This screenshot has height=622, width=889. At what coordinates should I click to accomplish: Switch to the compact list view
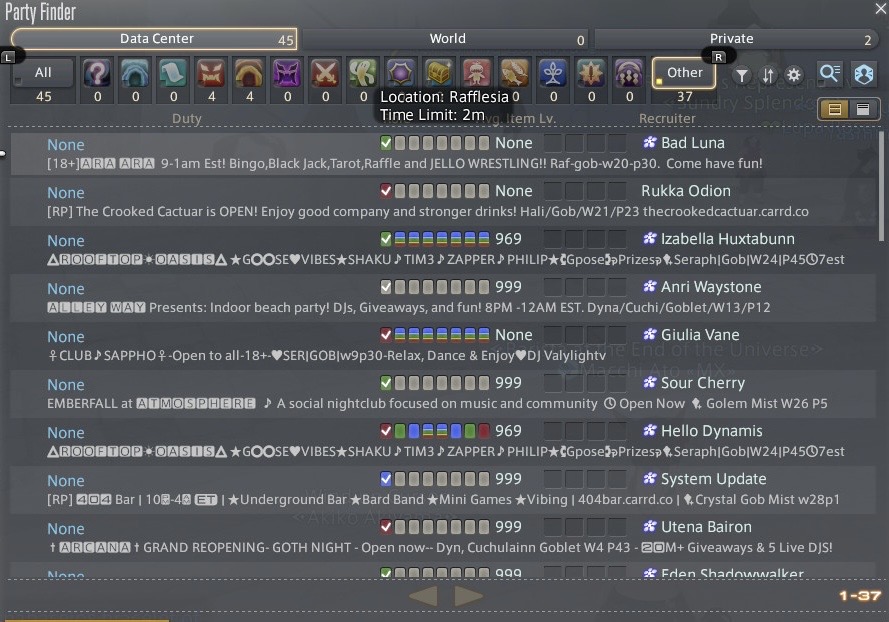coord(863,109)
